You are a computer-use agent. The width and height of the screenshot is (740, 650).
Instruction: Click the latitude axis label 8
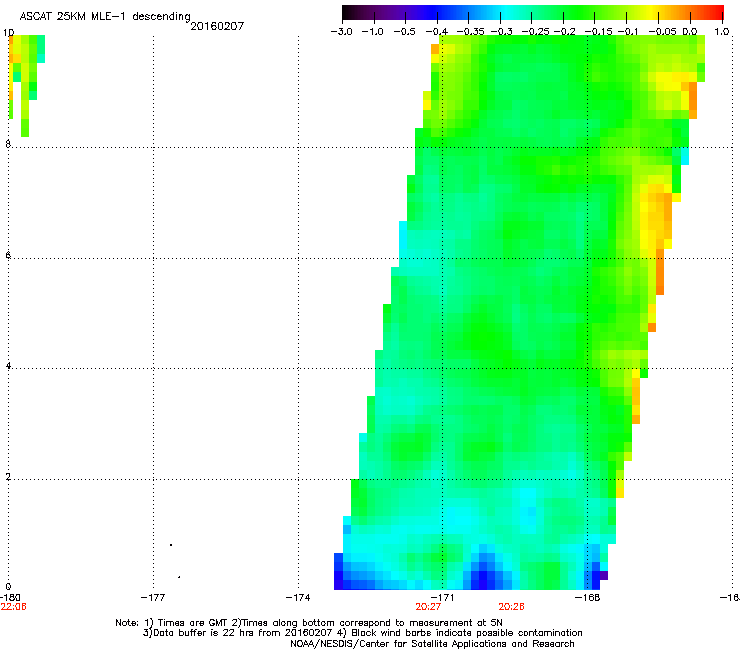click(x=8, y=144)
